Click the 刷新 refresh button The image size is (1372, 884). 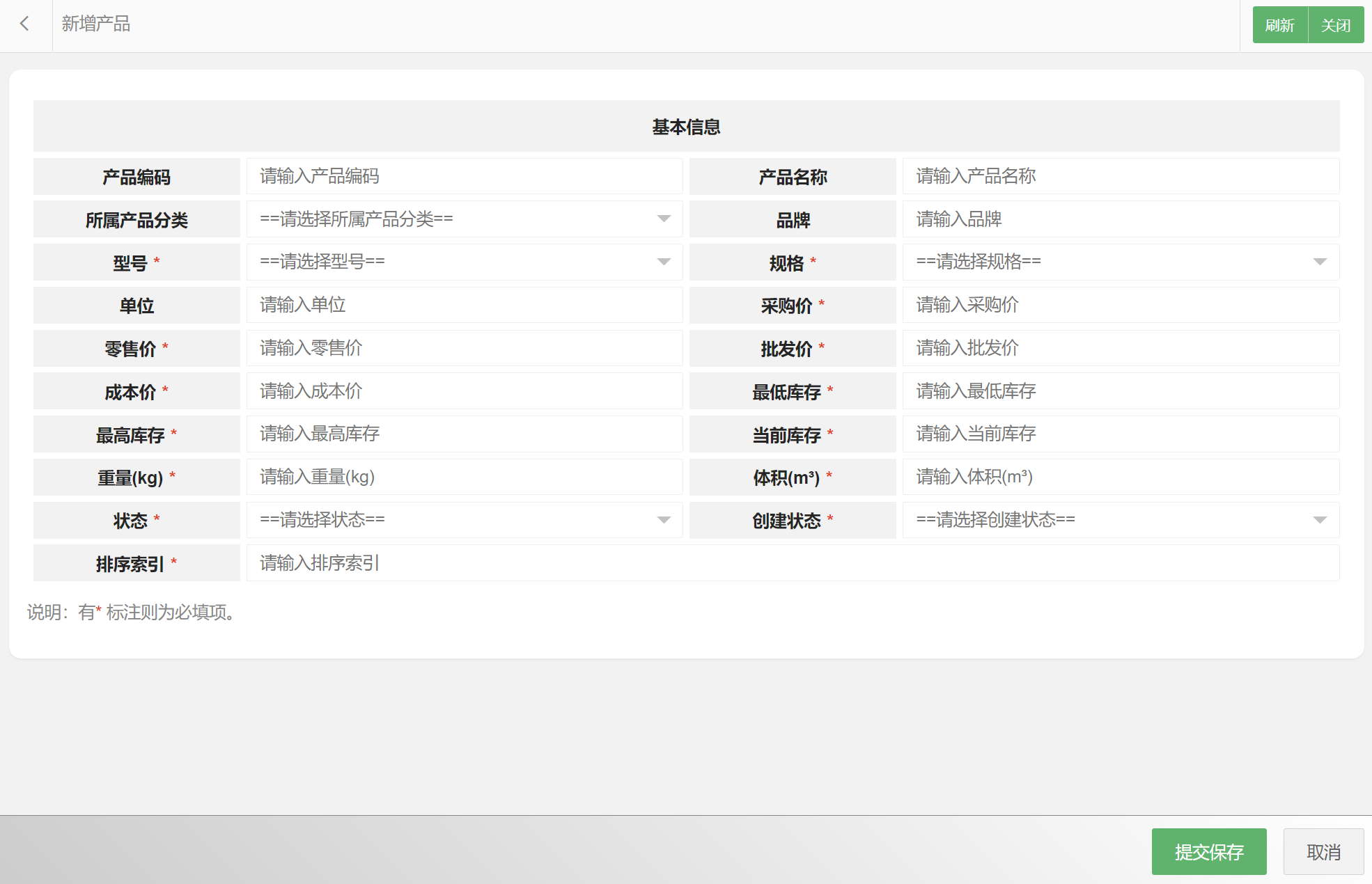(1279, 25)
